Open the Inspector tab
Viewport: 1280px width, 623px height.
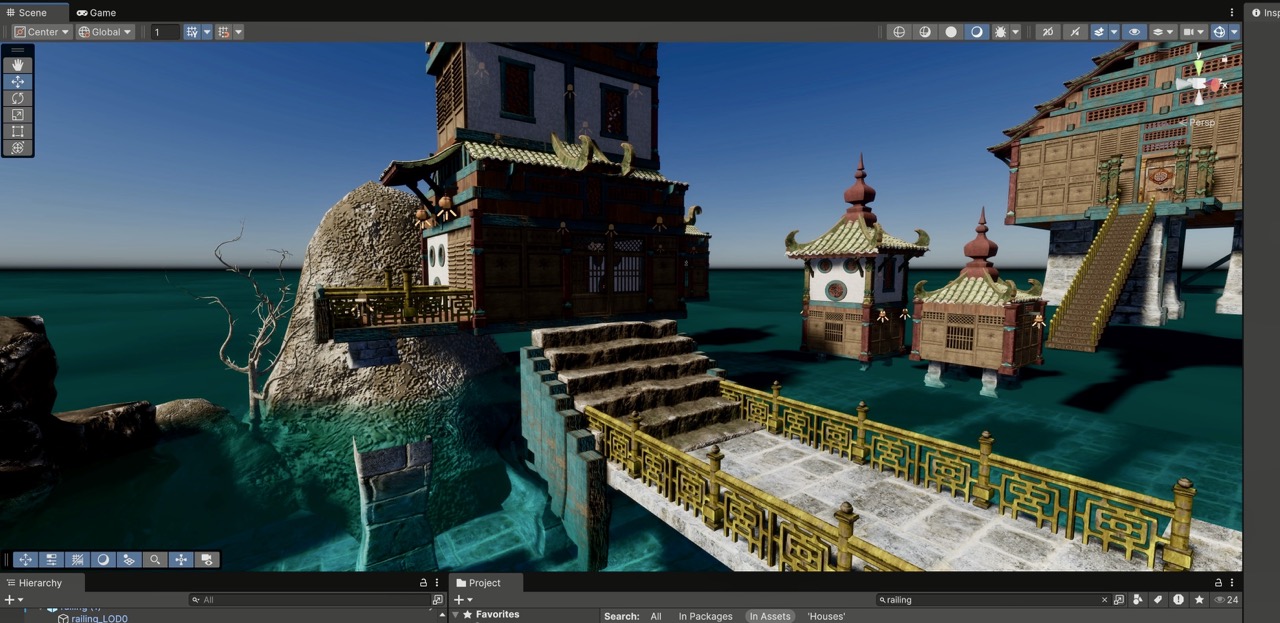point(1264,12)
